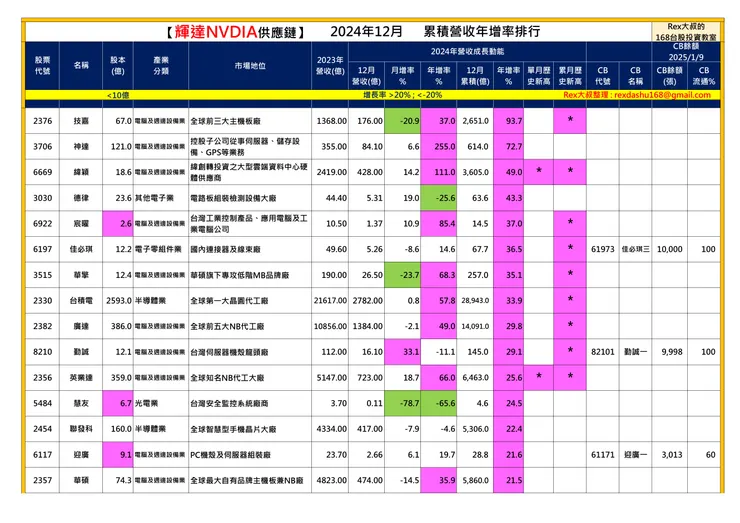Click the pink yearly change cell 111.0
Viewport: 740px width, 523px height.
(x=438, y=172)
